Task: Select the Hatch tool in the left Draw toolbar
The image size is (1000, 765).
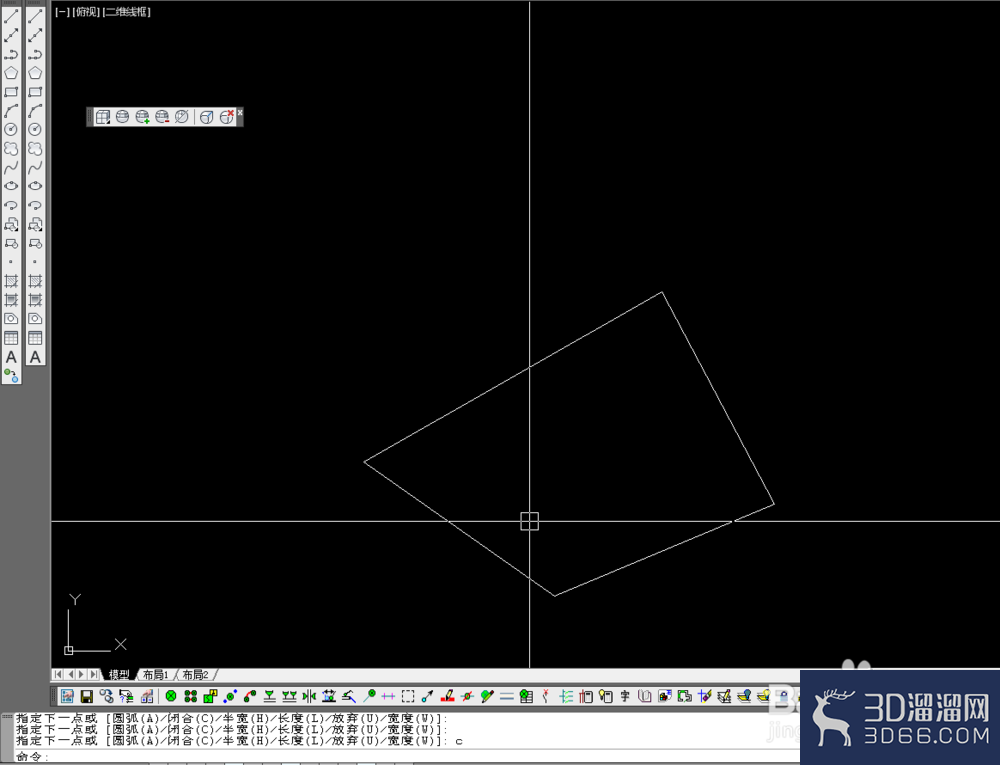Action: pos(11,281)
